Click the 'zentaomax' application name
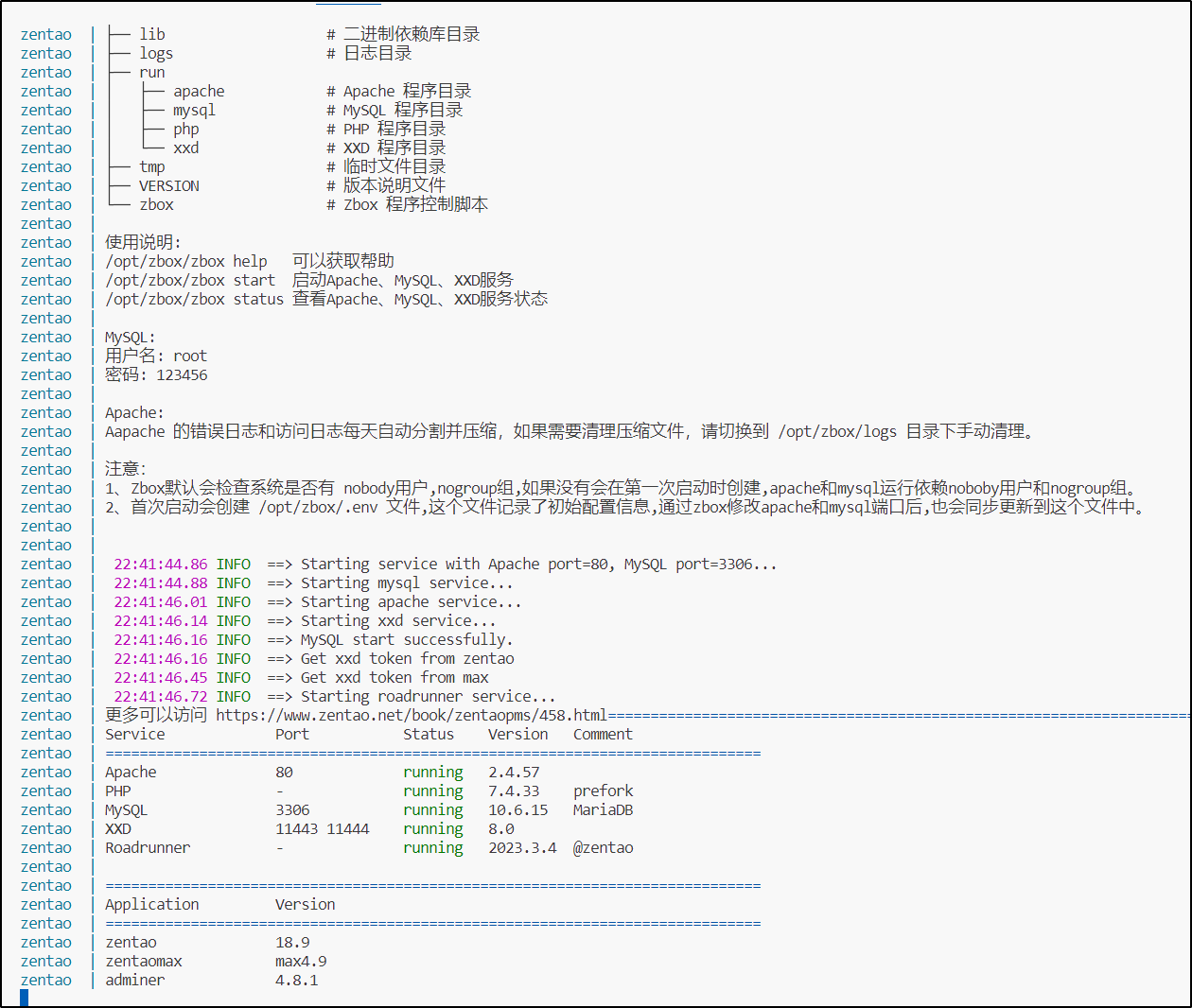Screen dimensions: 1192x1008 tap(144, 961)
